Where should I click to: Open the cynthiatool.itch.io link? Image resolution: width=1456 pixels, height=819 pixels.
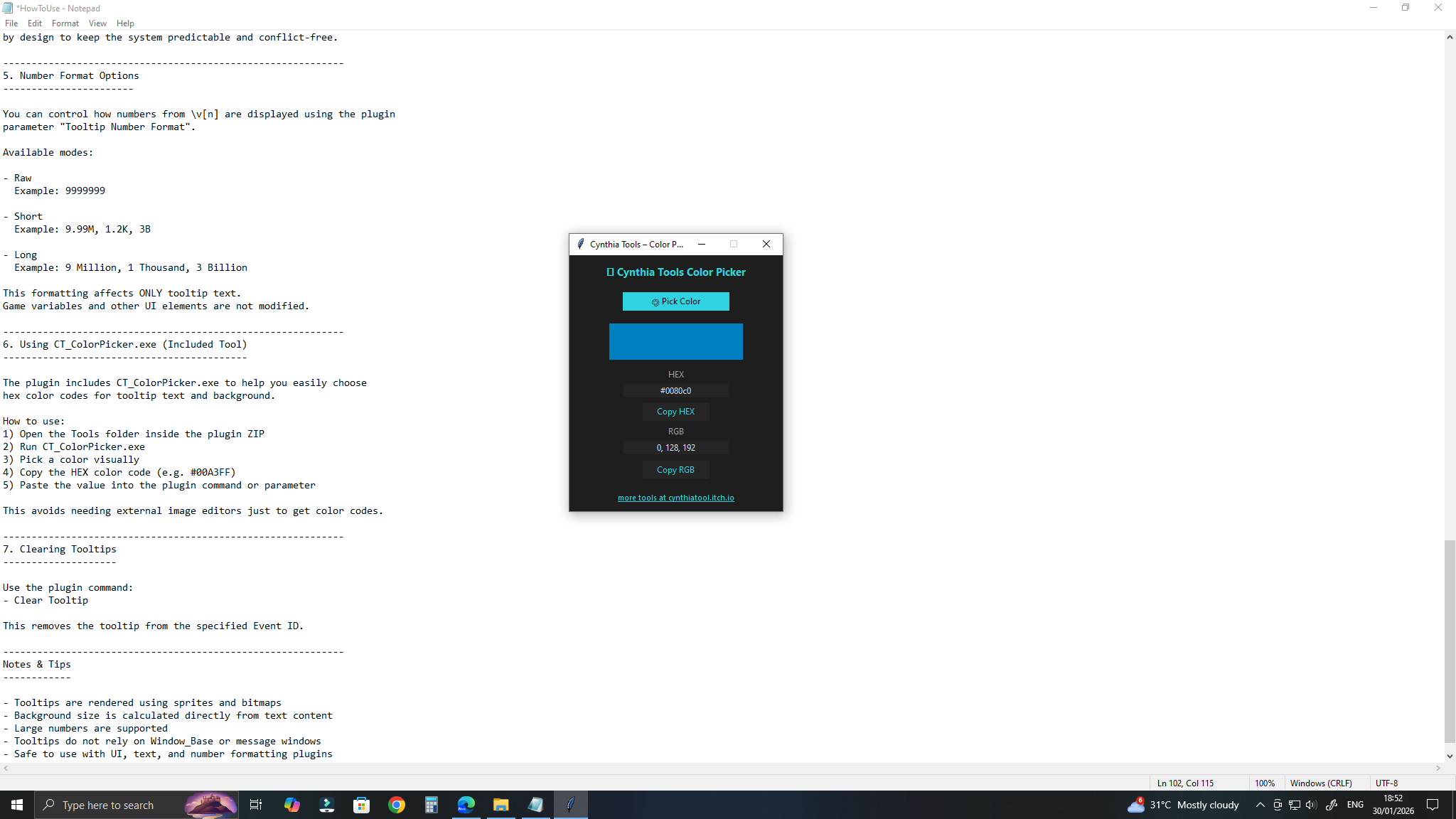[675, 498]
